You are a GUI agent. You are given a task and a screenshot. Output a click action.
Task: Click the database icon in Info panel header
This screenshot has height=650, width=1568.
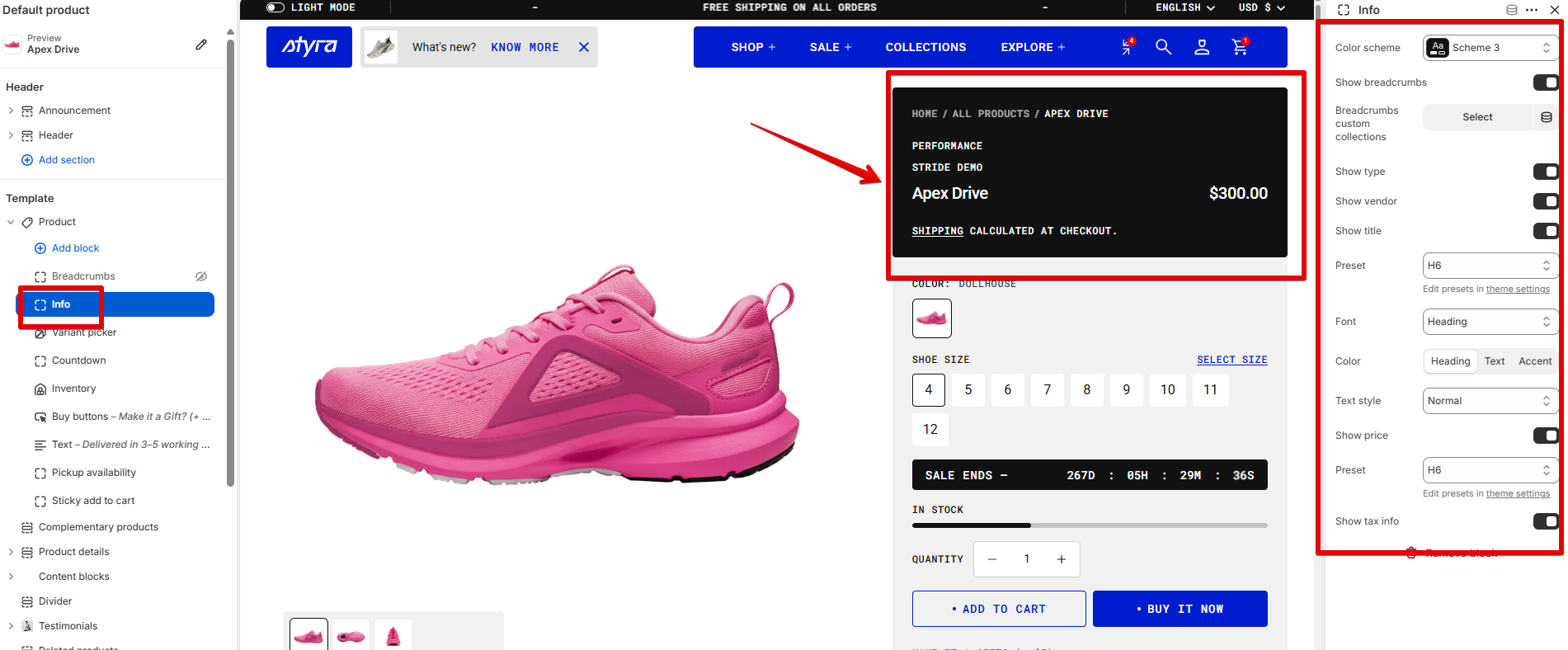point(1512,10)
